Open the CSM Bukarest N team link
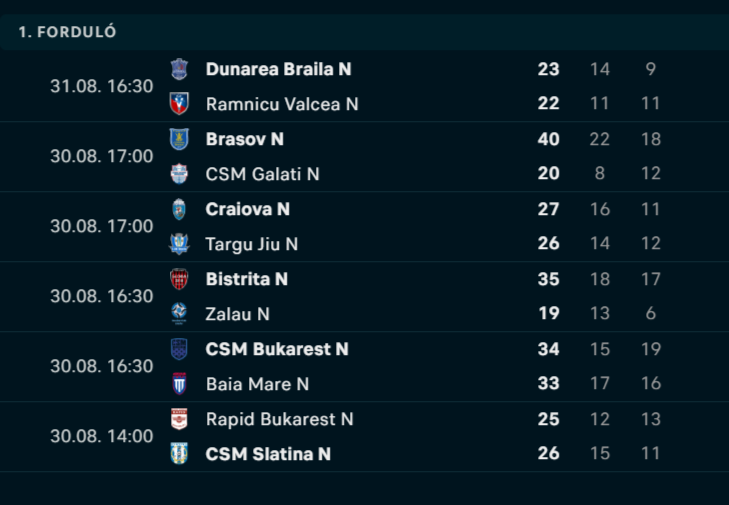The height and width of the screenshot is (505, 729). coord(277,349)
